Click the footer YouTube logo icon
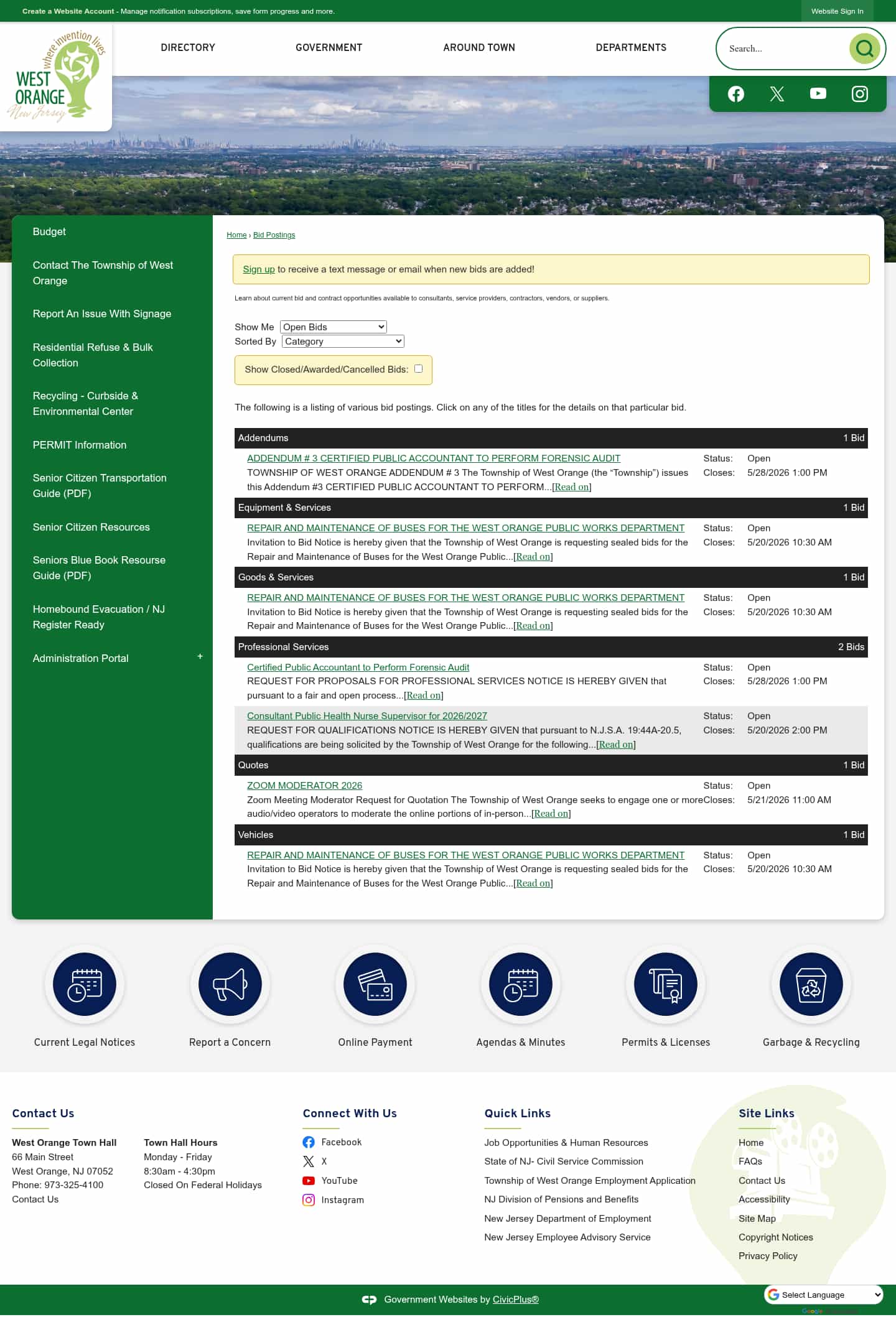The image size is (896, 1317). tap(309, 1181)
